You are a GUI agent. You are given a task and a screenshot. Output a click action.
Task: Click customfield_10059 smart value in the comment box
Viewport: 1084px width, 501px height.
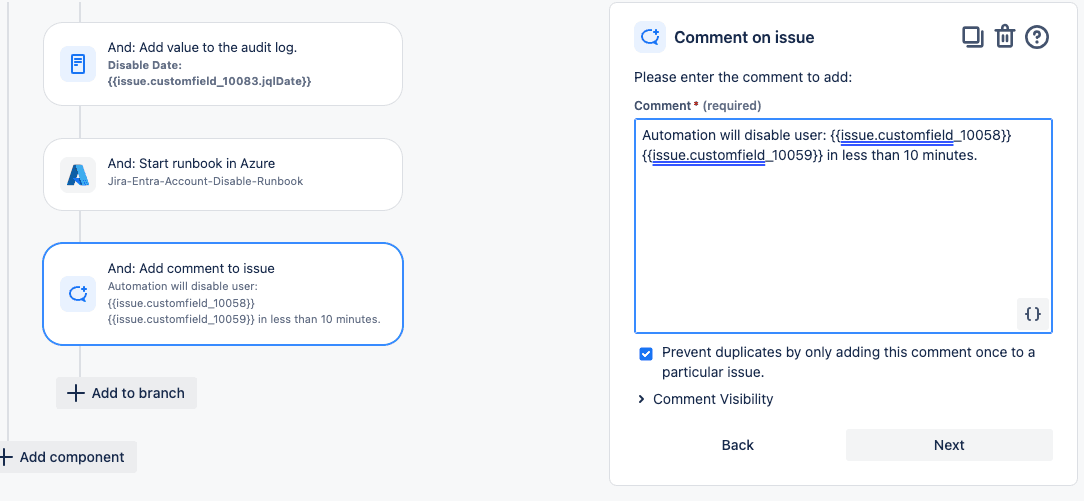(x=732, y=155)
